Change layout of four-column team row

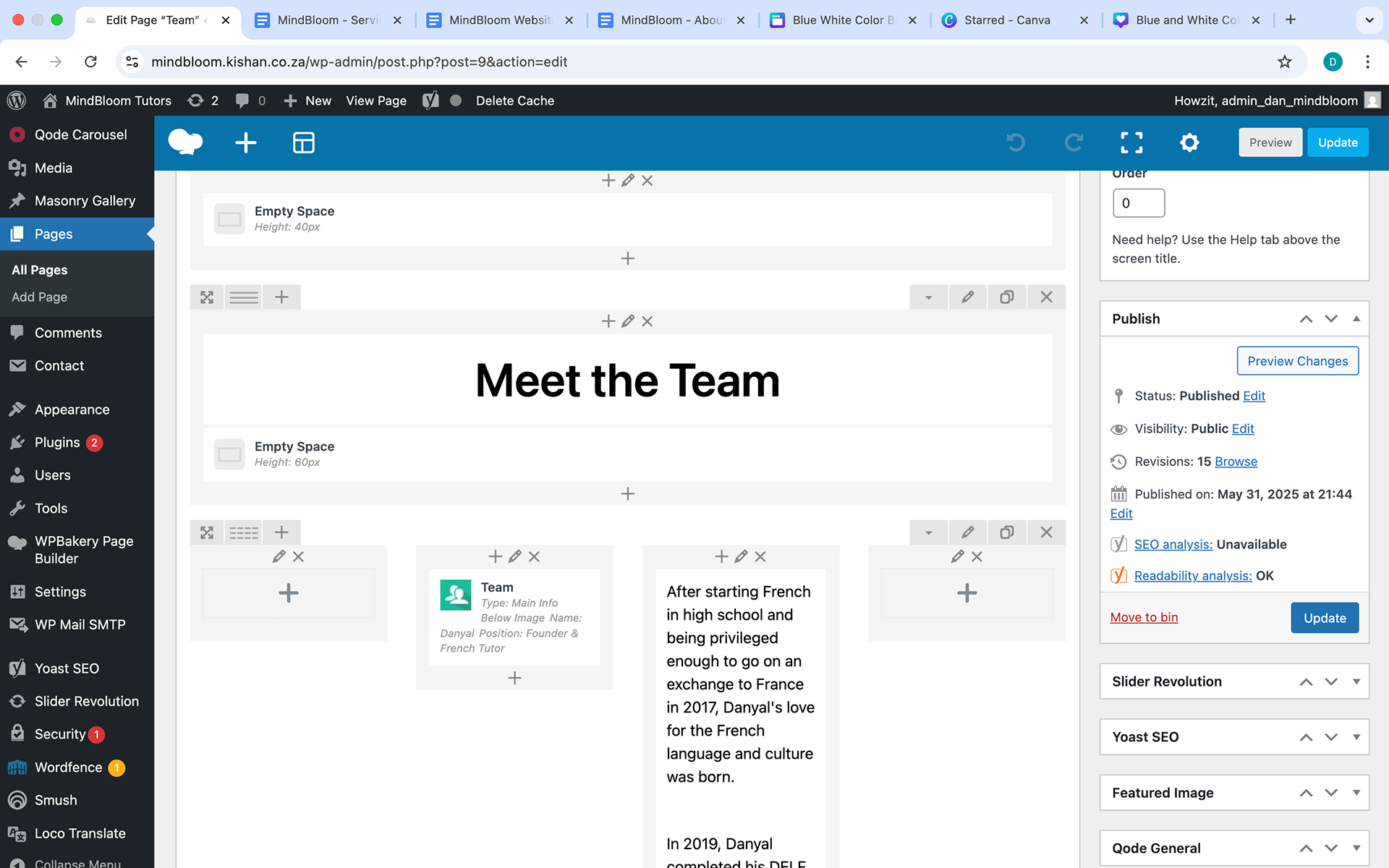click(244, 533)
